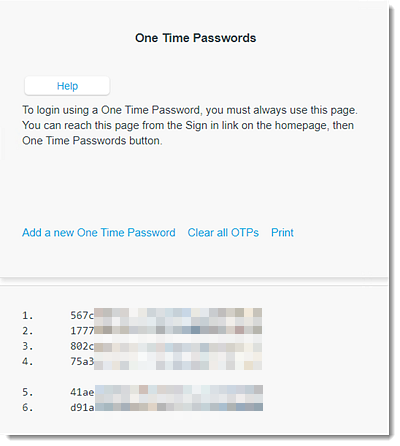Click the Print link
Screen dimensions: 400x446
tap(282, 232)
